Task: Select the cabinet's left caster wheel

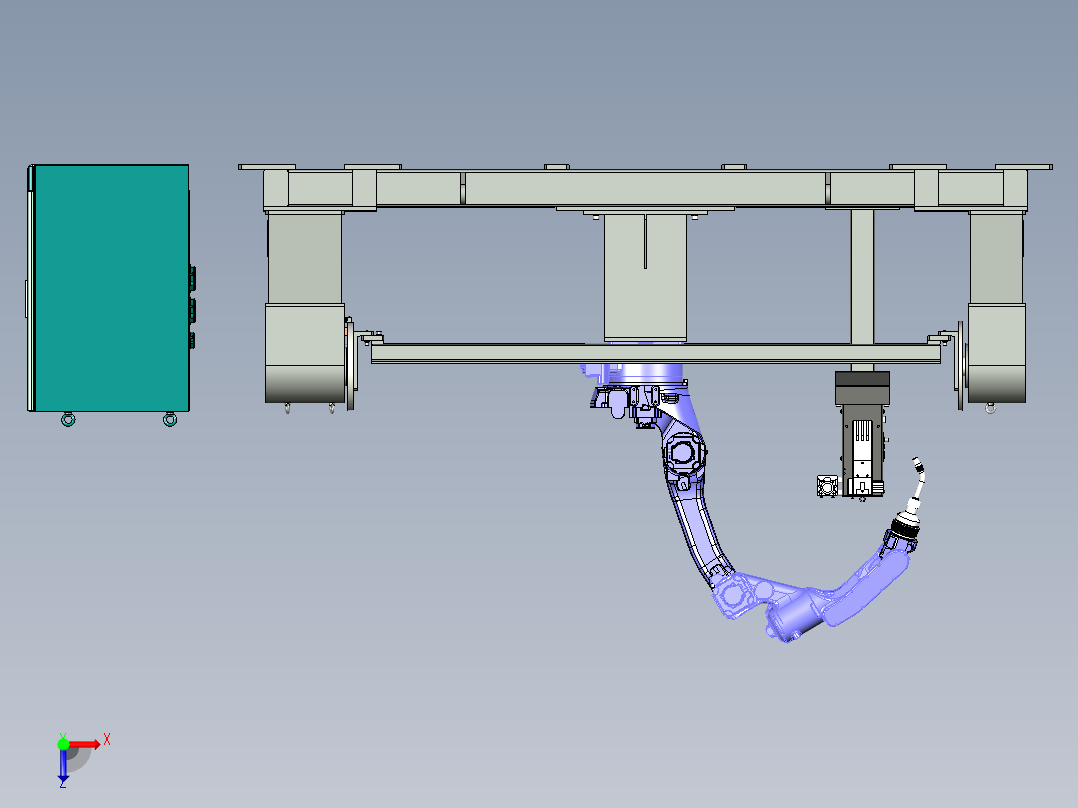Action: 68,419
